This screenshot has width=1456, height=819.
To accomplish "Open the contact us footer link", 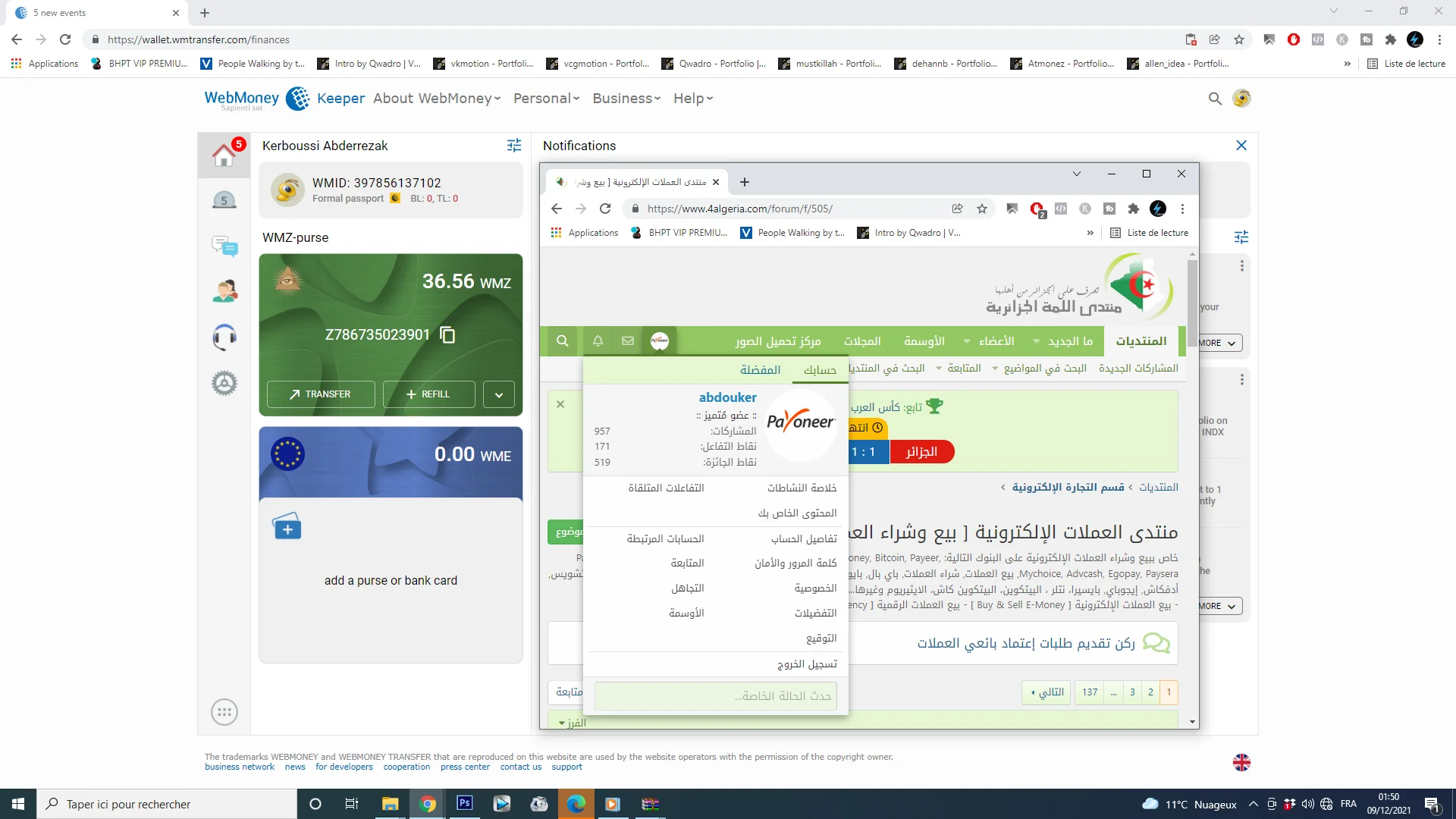I will tap(521, 767).
